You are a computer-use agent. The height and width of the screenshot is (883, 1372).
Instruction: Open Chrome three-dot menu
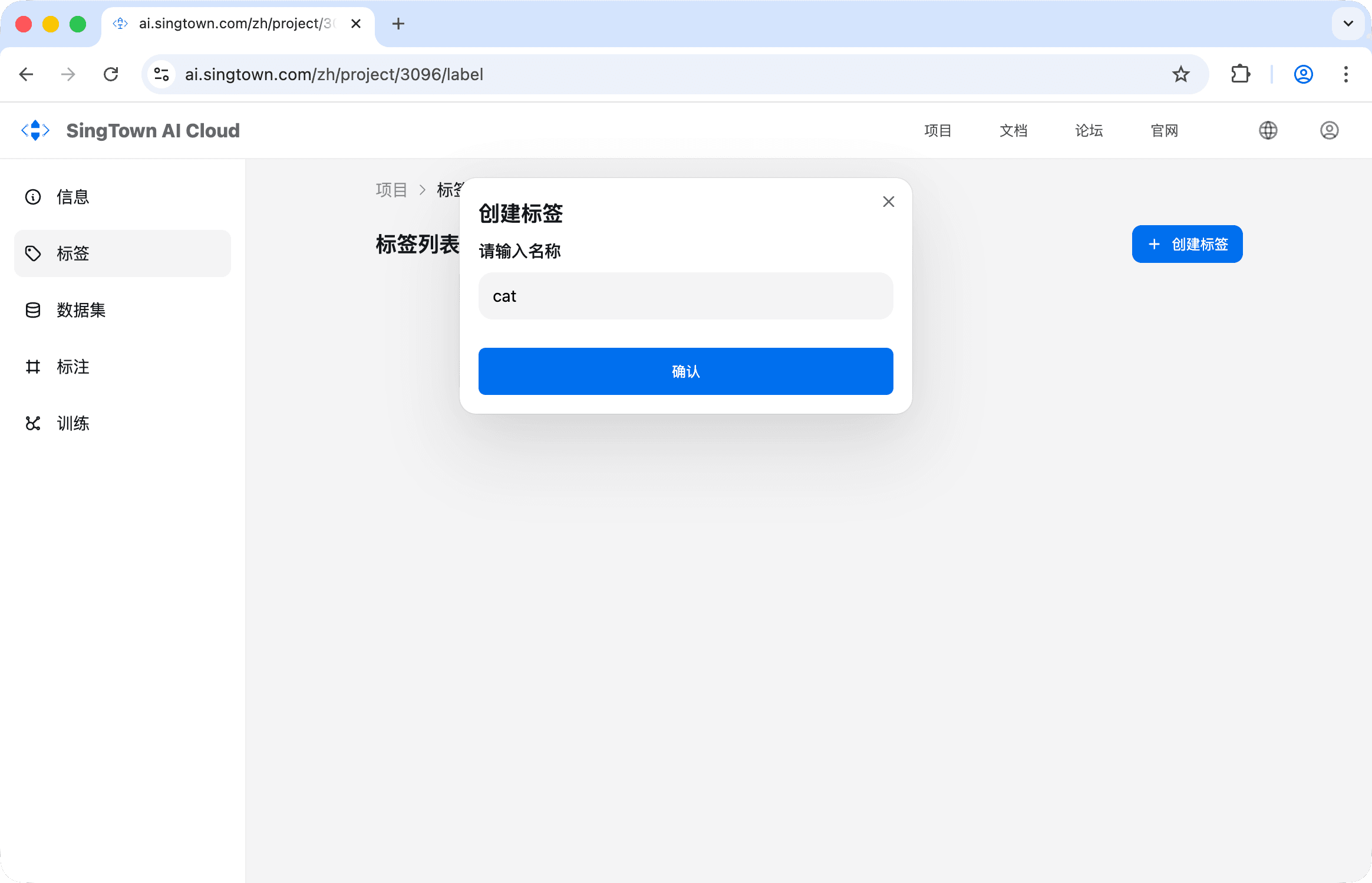pyautogui.click(x=1345, y=74)
